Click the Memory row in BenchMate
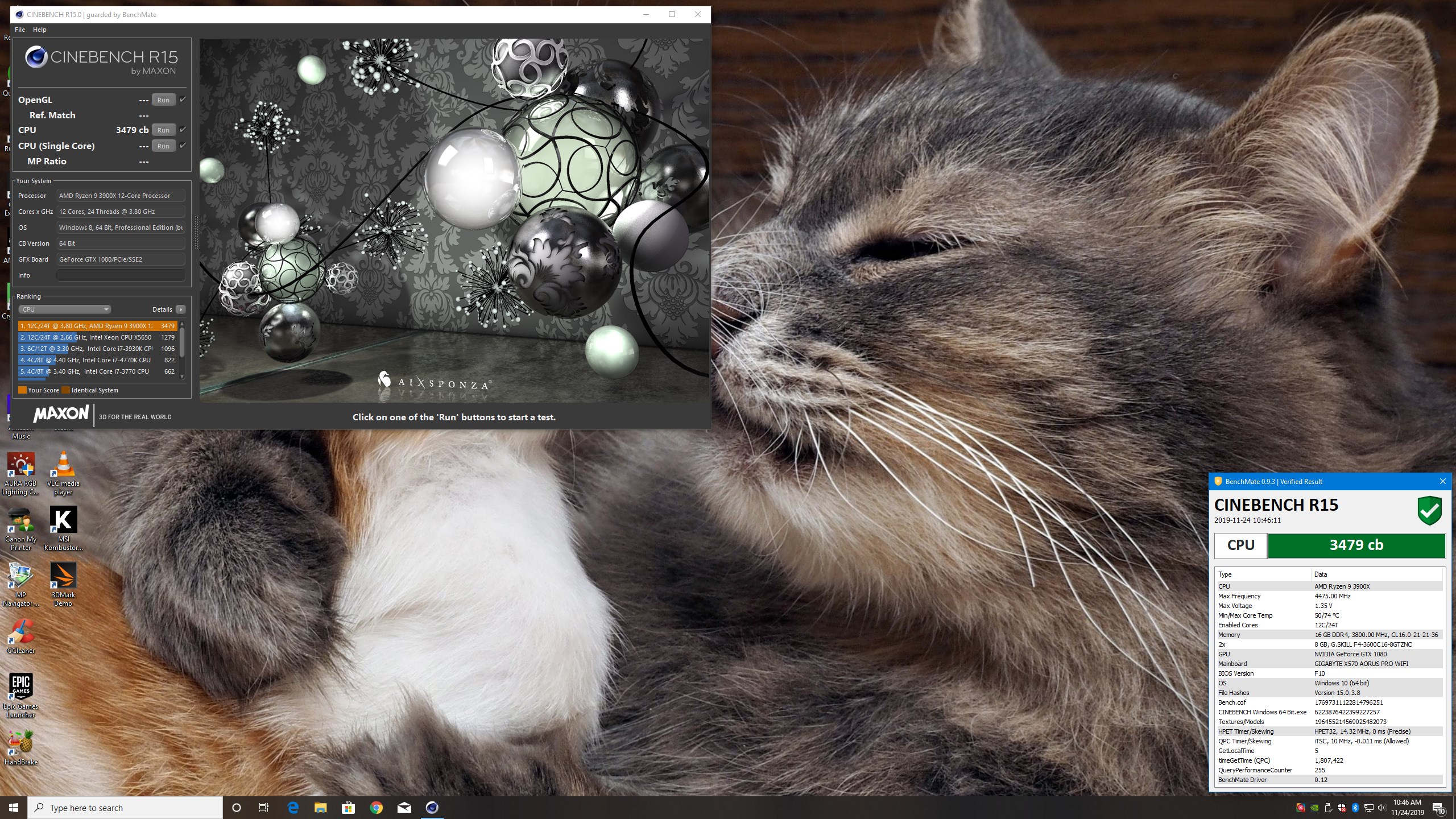 pyautogui.click(x=1329, y=635)
